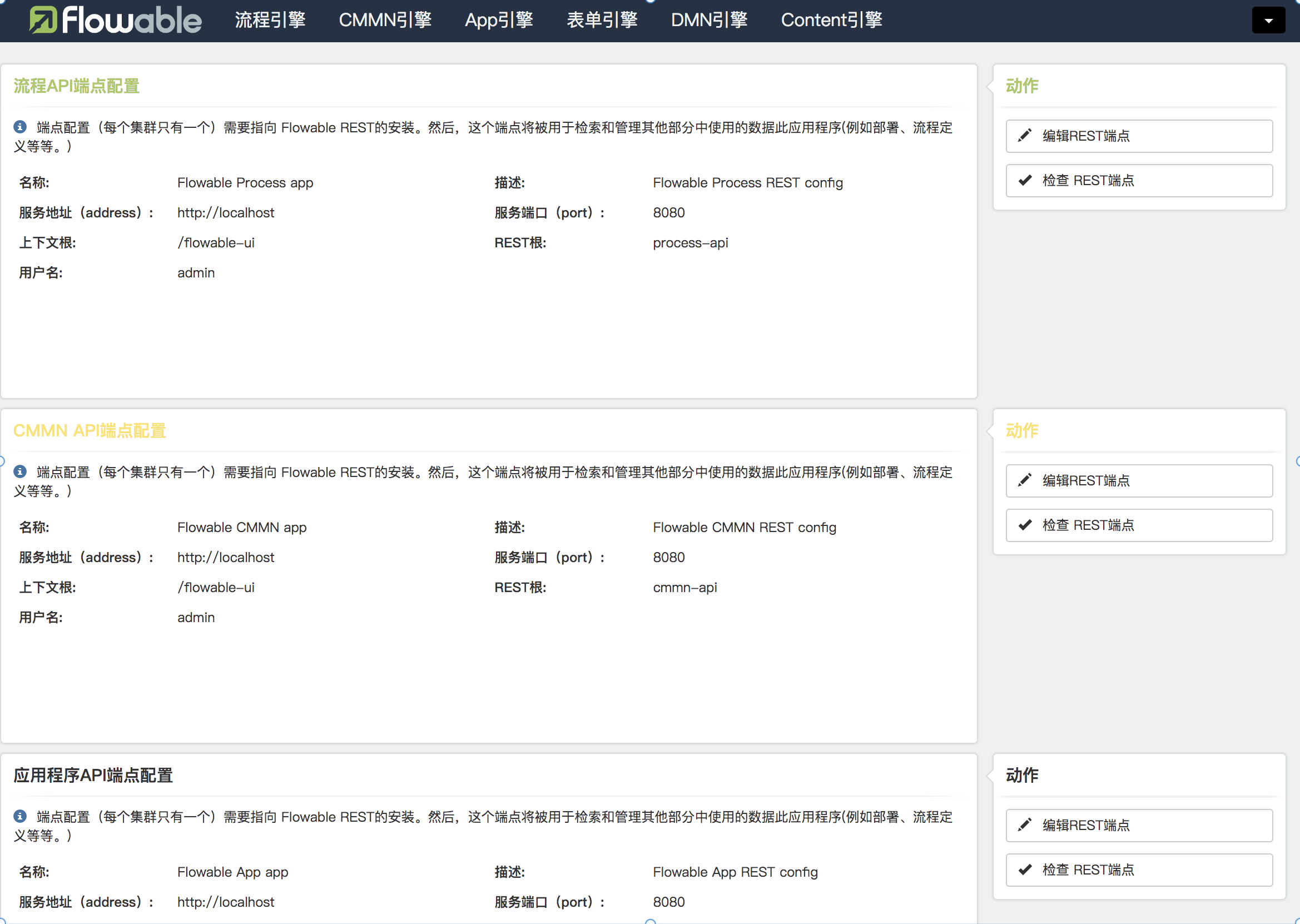Click the REST root value process-api
This screenshot has width=1300, height=924.
[x=690, y=243]
